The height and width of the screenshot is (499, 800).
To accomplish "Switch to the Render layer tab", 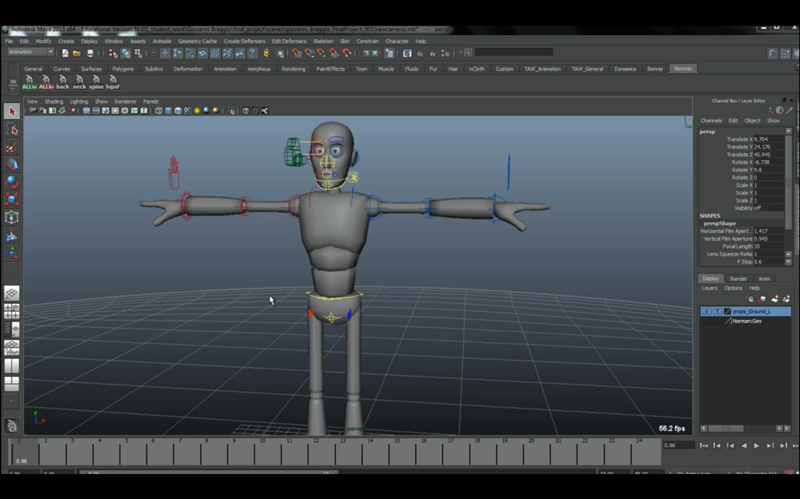I will point(738,279).
